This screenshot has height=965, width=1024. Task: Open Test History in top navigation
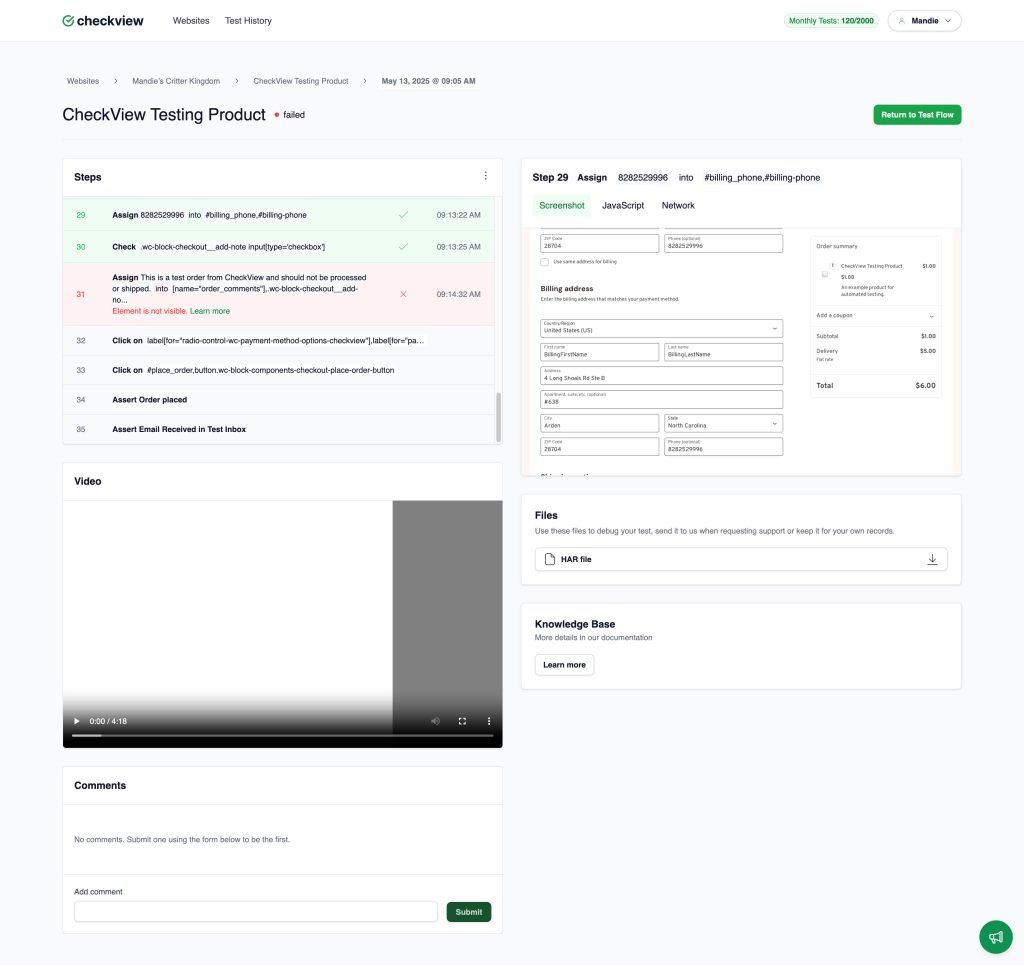(x=248, y=21)
